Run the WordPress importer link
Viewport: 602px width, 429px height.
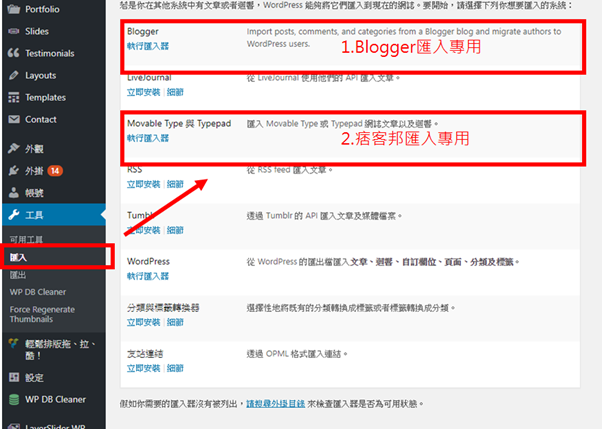[x=148, y=276]
